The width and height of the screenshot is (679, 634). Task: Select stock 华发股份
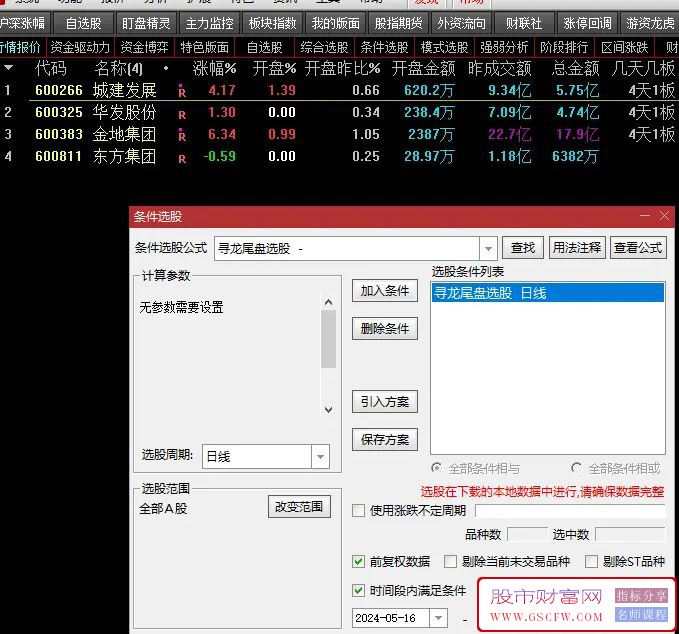[124, 113]
